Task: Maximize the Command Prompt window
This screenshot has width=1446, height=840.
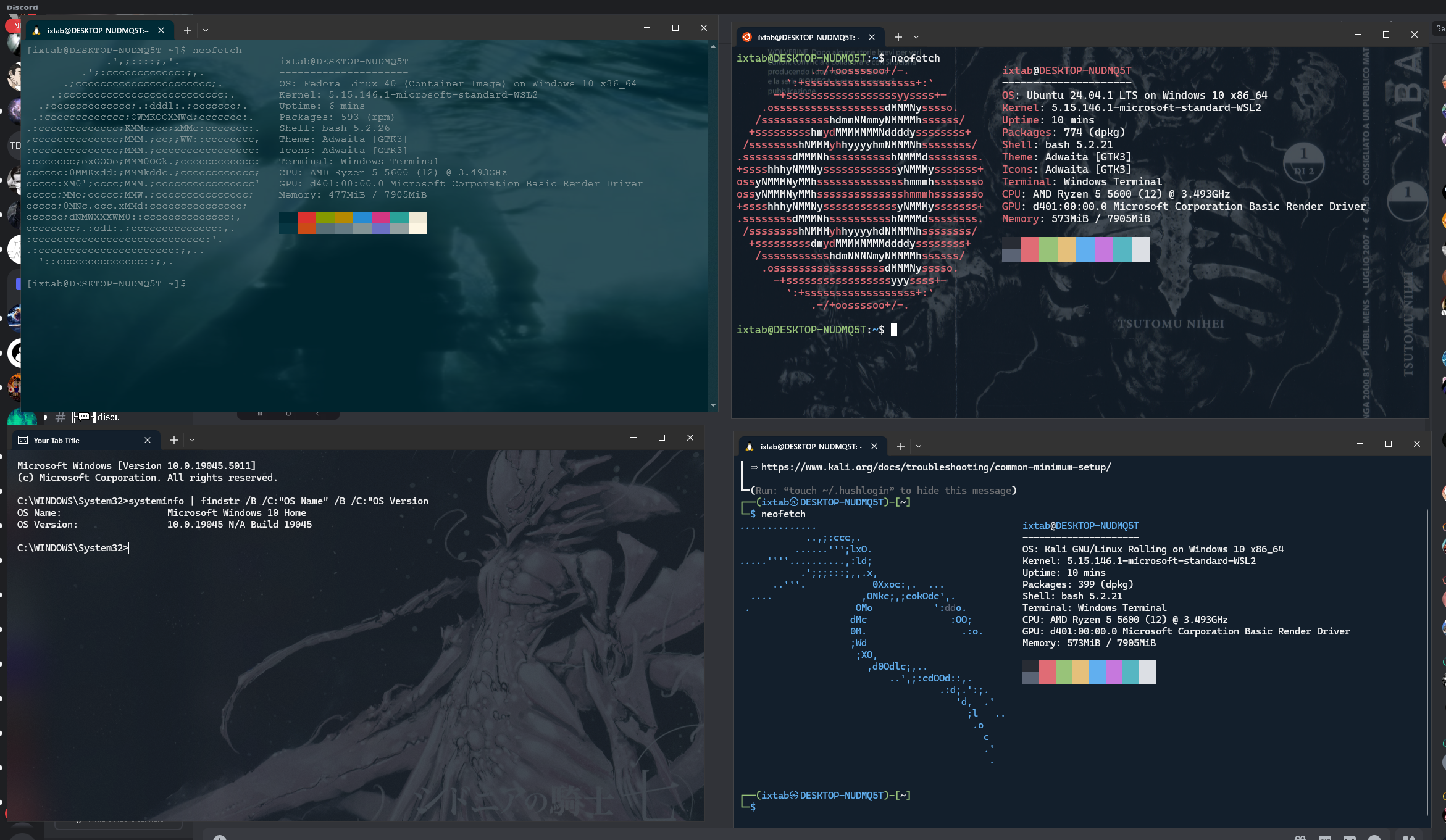Action: [x=662, y=438]
